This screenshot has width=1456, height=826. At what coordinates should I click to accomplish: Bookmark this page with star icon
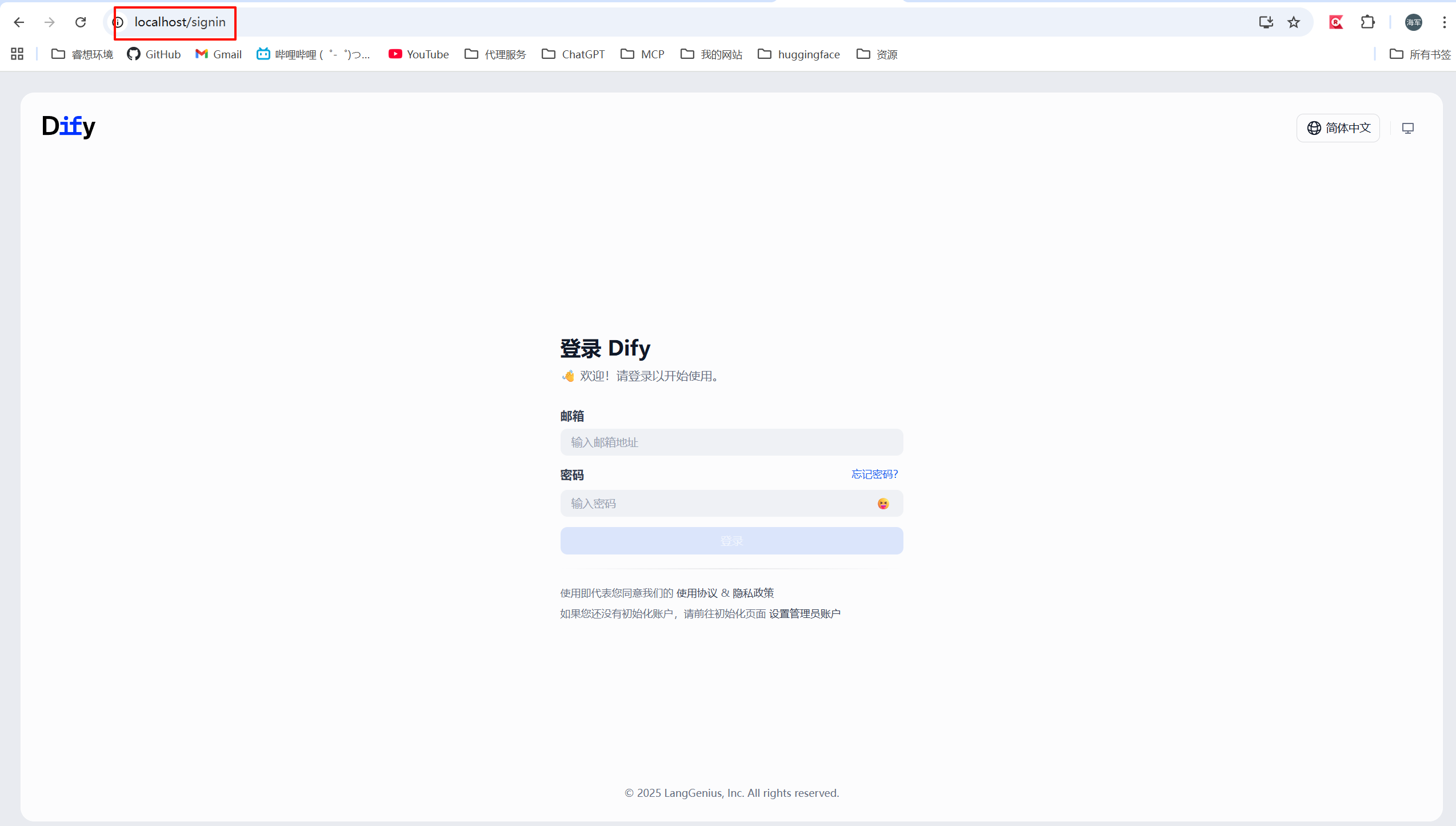(x=1294, y=22)
